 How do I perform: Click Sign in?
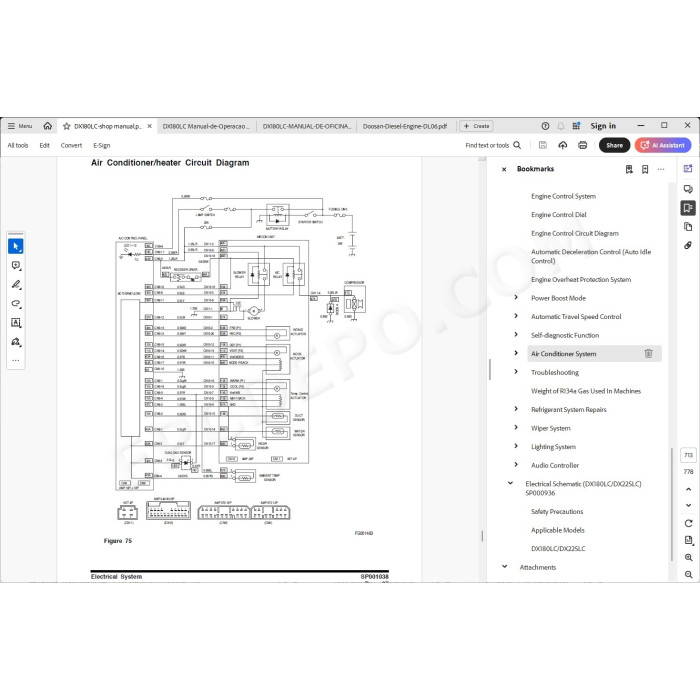coord(603,126)
